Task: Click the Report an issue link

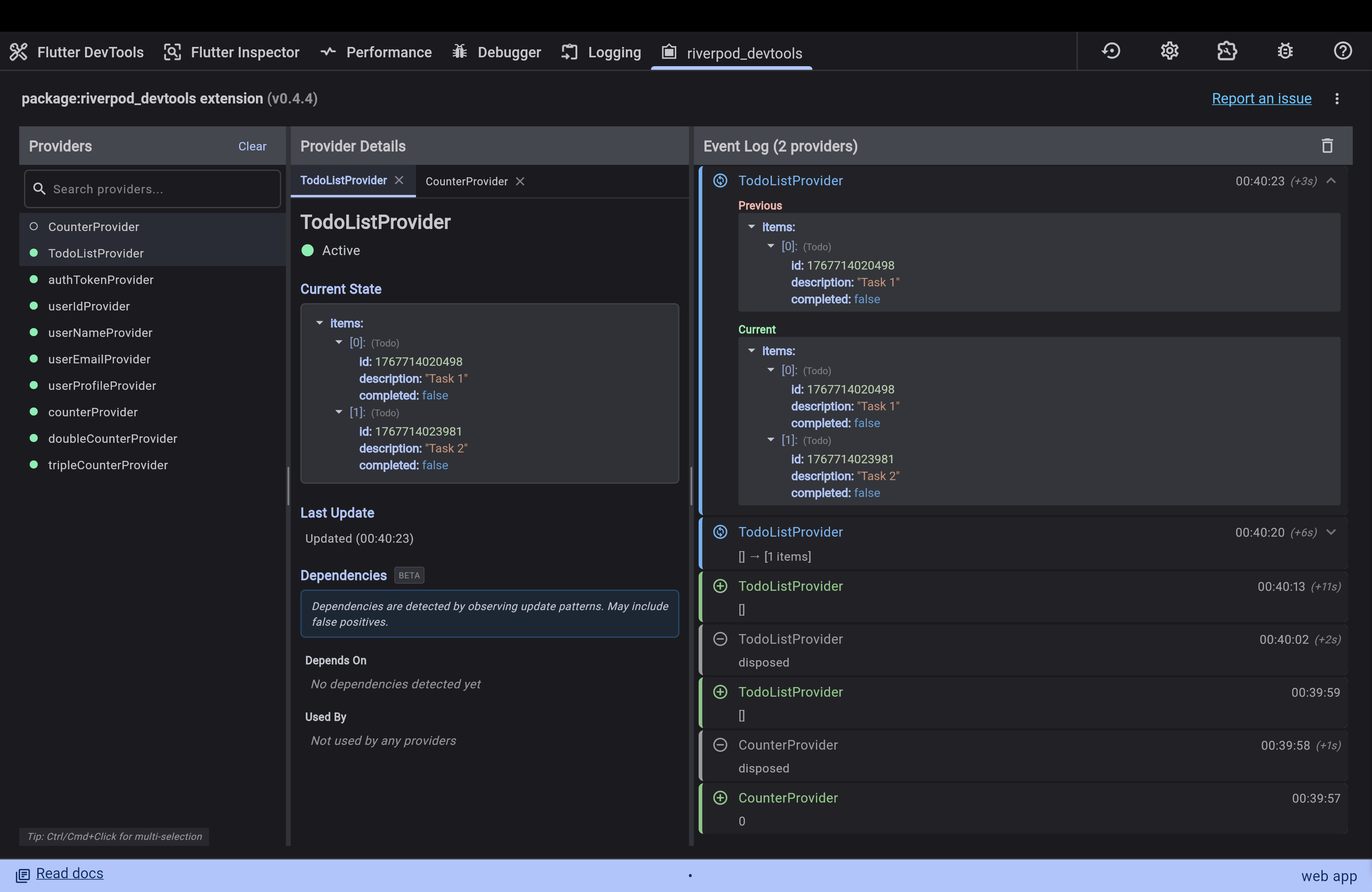Action: point(1261,98)
